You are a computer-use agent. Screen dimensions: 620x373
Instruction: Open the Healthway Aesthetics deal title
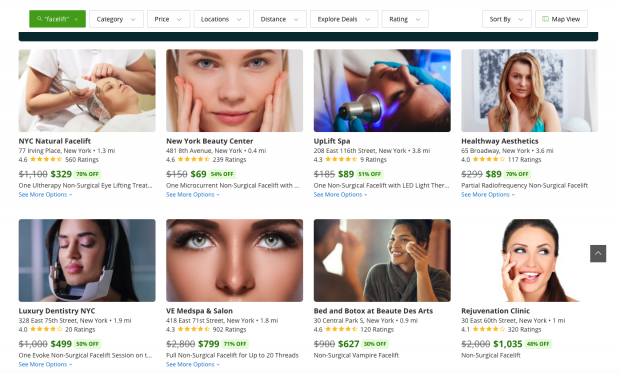point(500,141)
